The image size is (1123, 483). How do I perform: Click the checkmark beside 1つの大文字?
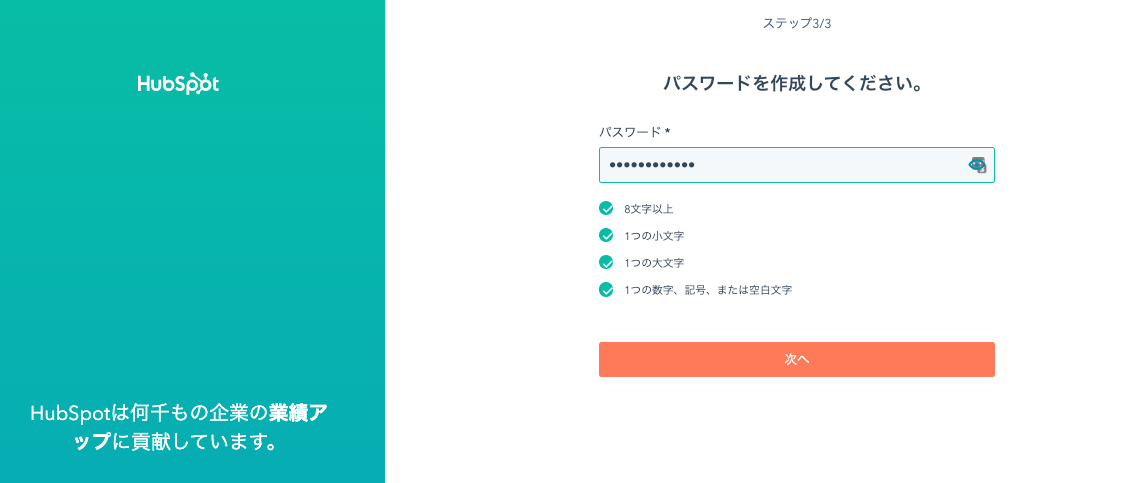[x=606, y=263]
